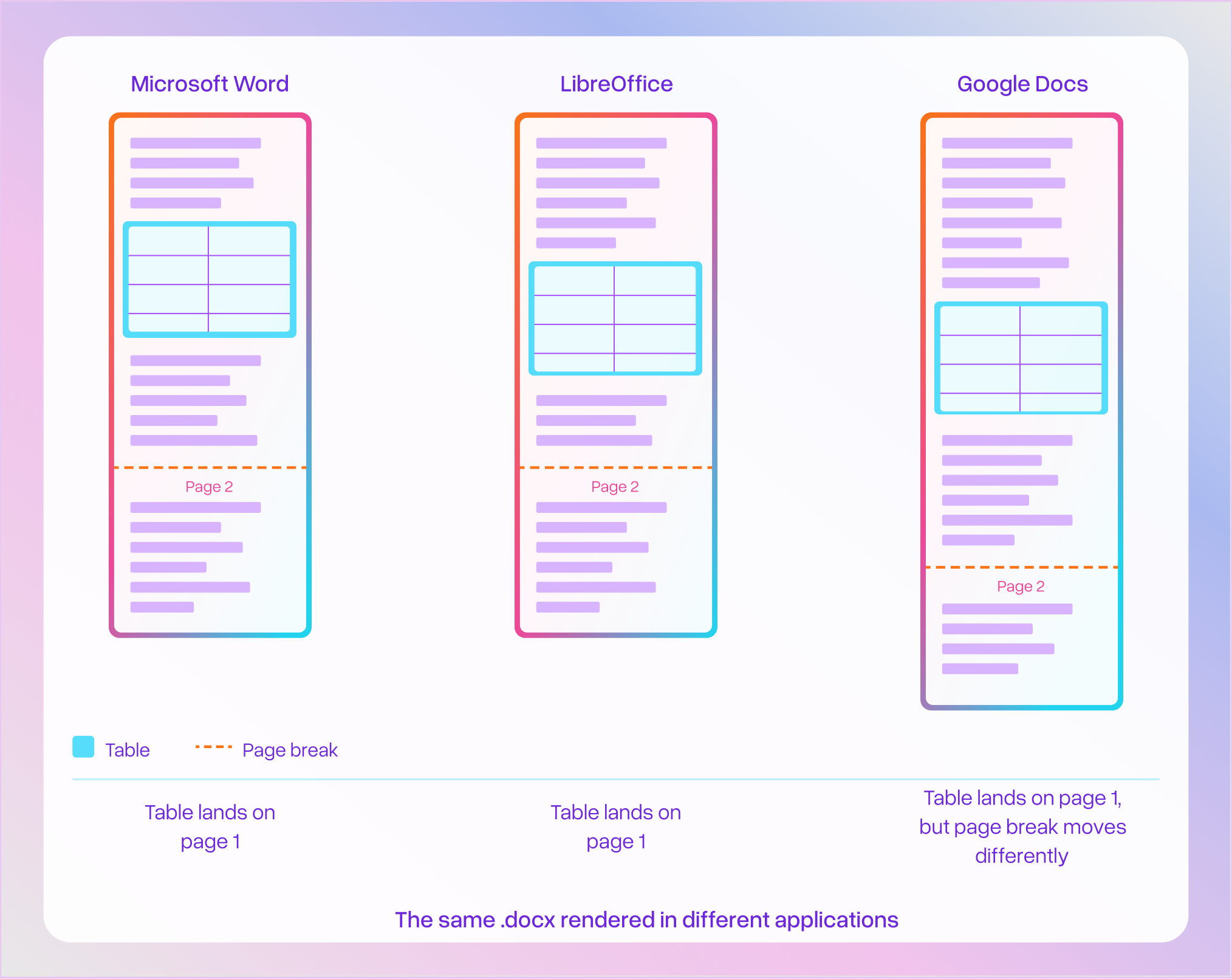Click dashed page break line in Word page
The image size is (1232, 979).
tap(210, 467)
